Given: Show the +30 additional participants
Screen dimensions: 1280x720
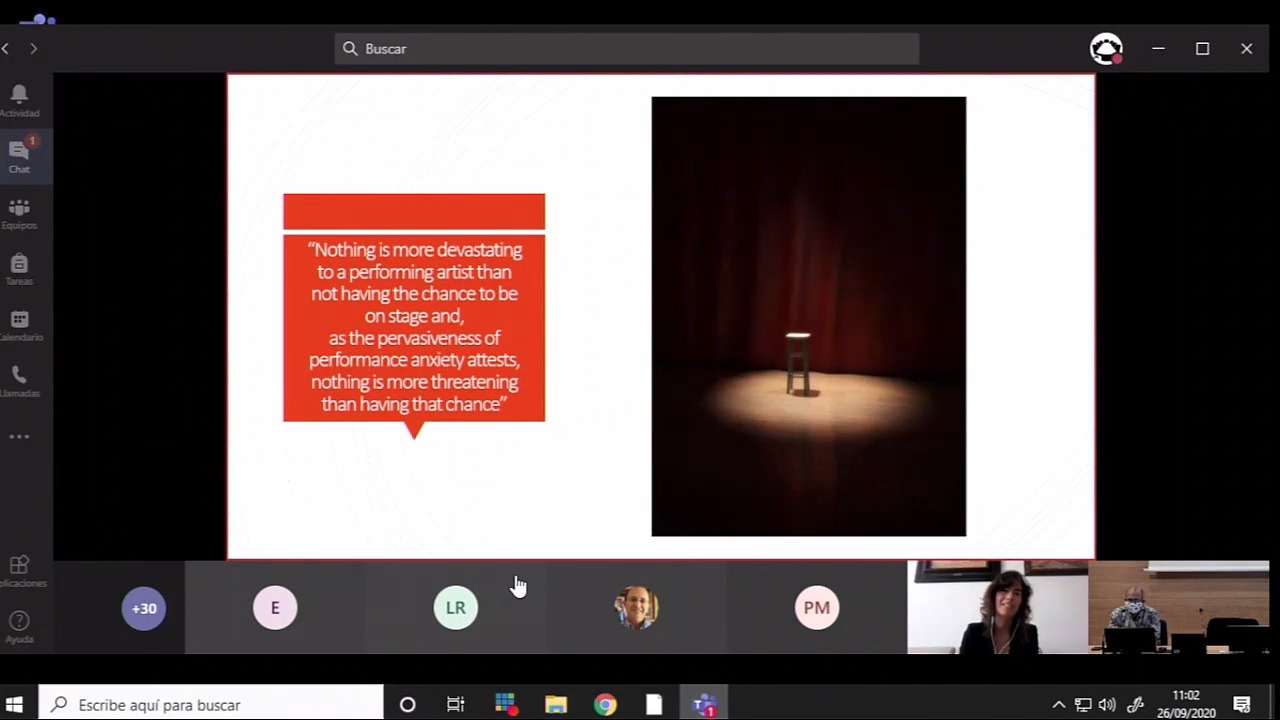Looking at the screenshot, I should click(x=144, y=608).
